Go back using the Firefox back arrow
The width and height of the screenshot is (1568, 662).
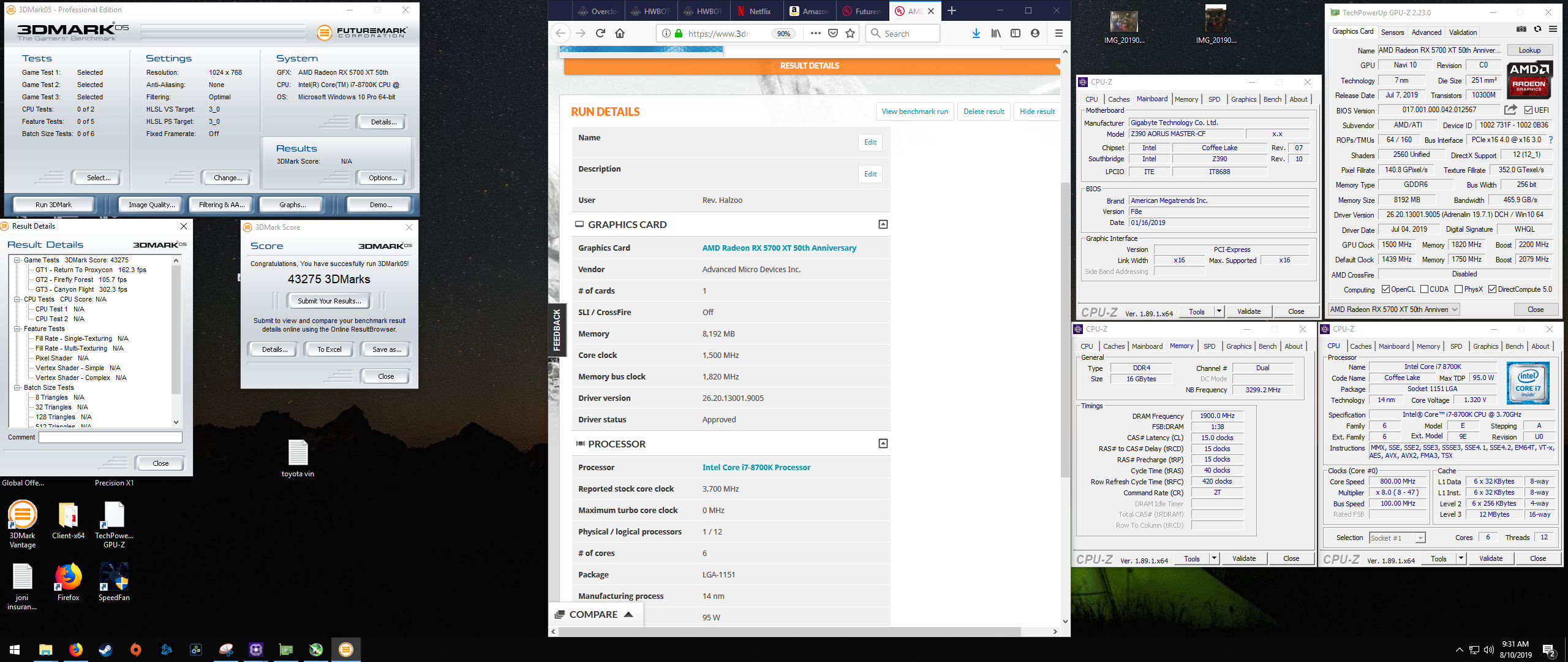point(560,33)
